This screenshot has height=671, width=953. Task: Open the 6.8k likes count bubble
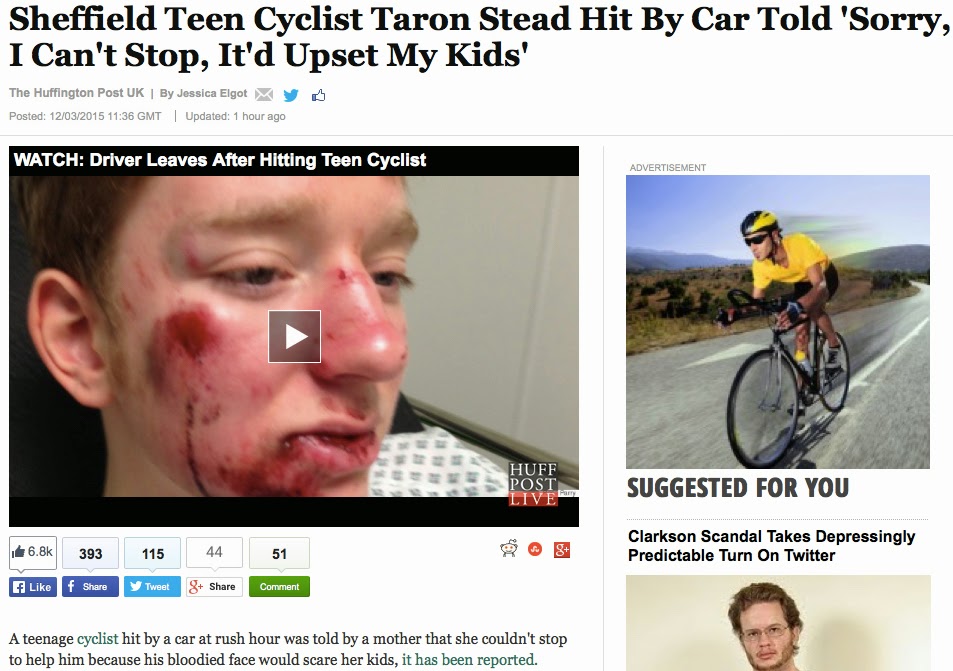tap(33, 552)
